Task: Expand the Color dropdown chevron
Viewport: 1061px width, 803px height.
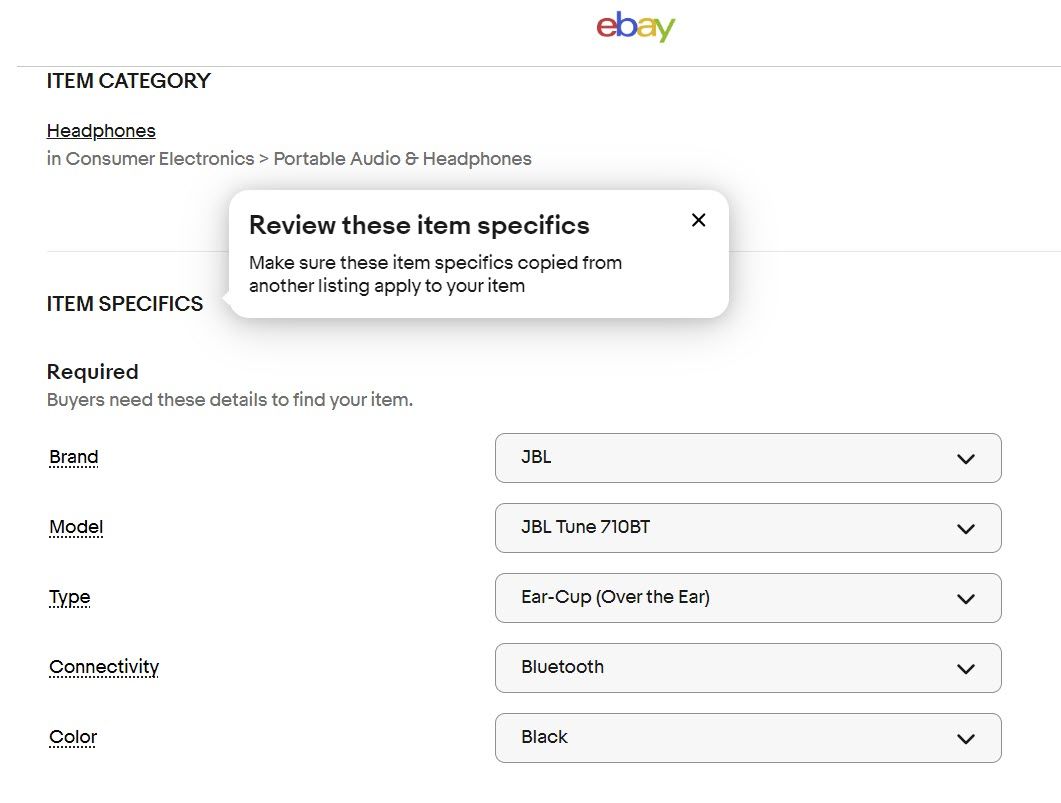Action: pos(966,739)
